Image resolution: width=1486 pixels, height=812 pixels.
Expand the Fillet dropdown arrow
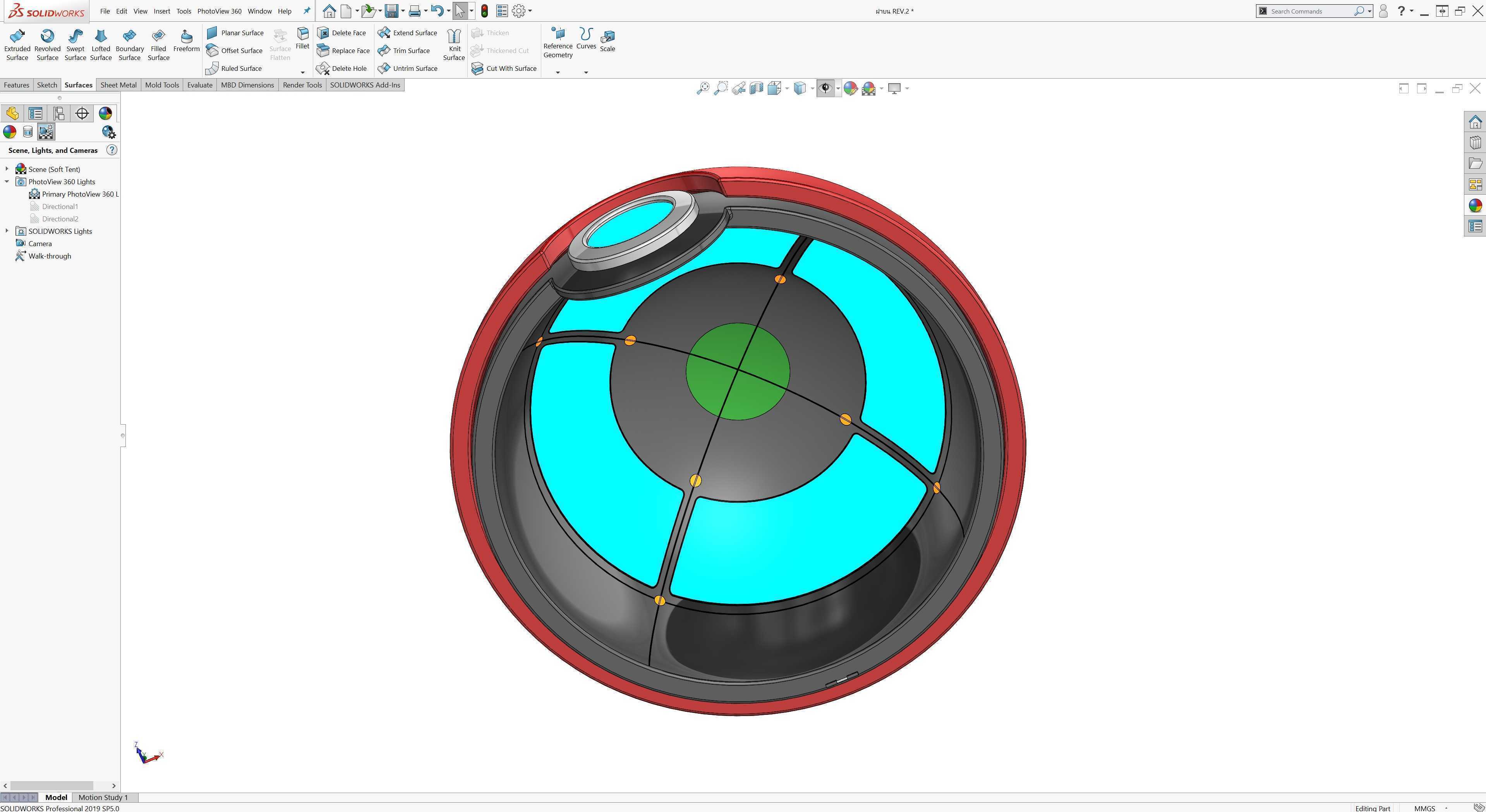point(302,73)
